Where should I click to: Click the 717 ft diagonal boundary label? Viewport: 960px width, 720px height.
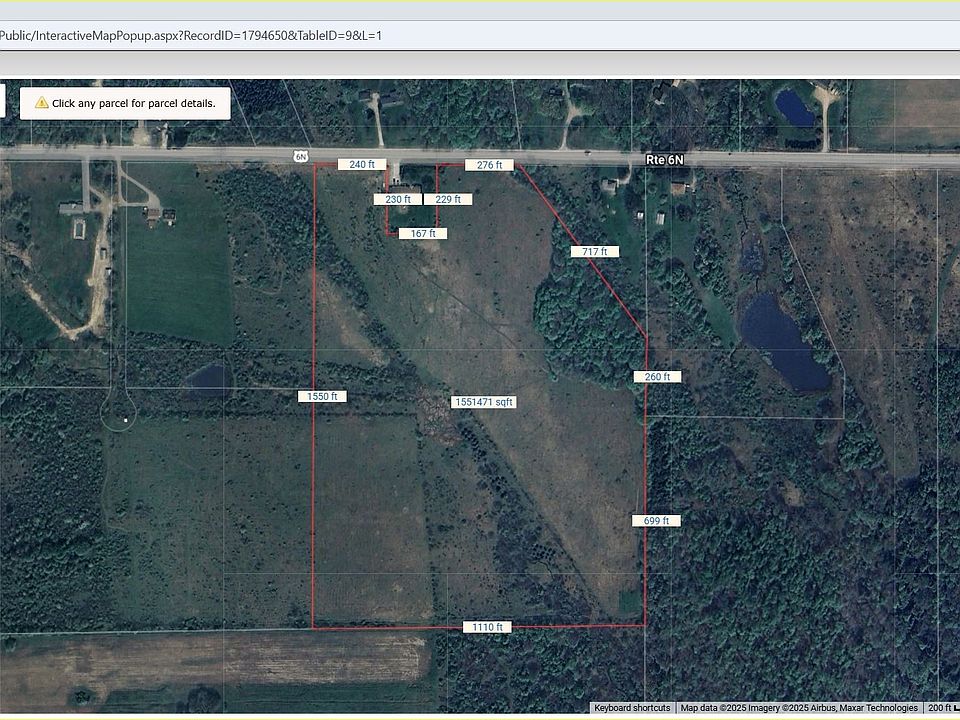[594, 251]
